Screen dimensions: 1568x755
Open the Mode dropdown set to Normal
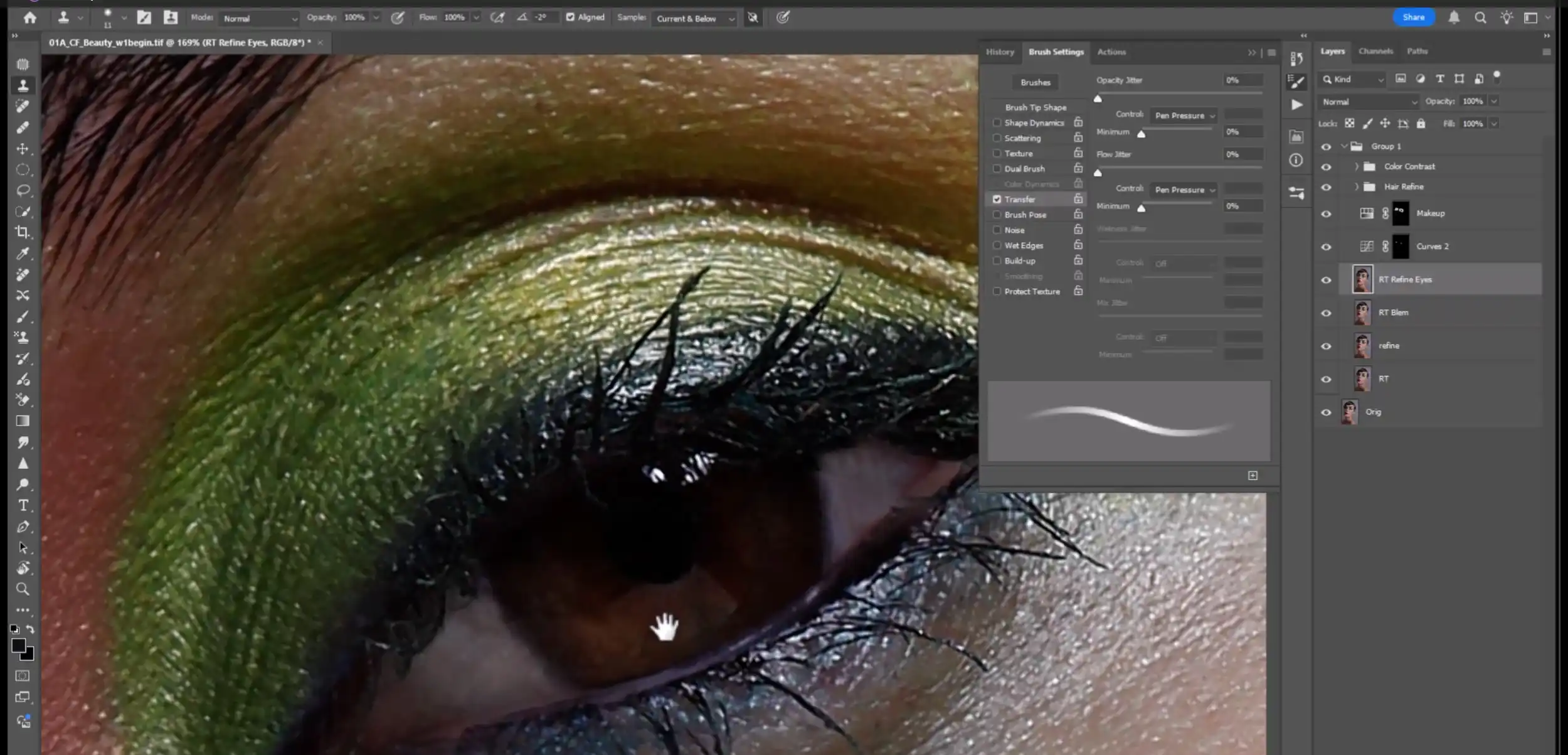point(259,18)
